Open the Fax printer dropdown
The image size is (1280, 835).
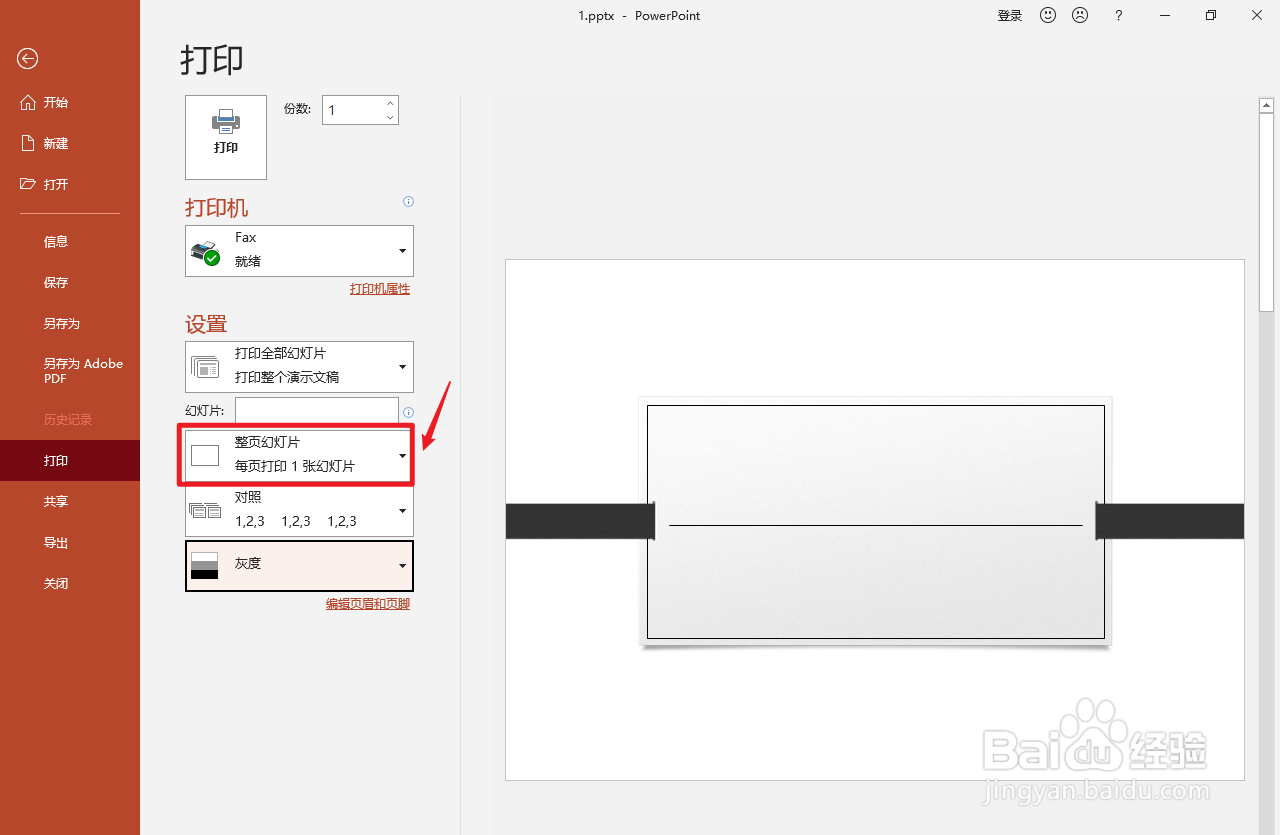[x=299, y=250]
